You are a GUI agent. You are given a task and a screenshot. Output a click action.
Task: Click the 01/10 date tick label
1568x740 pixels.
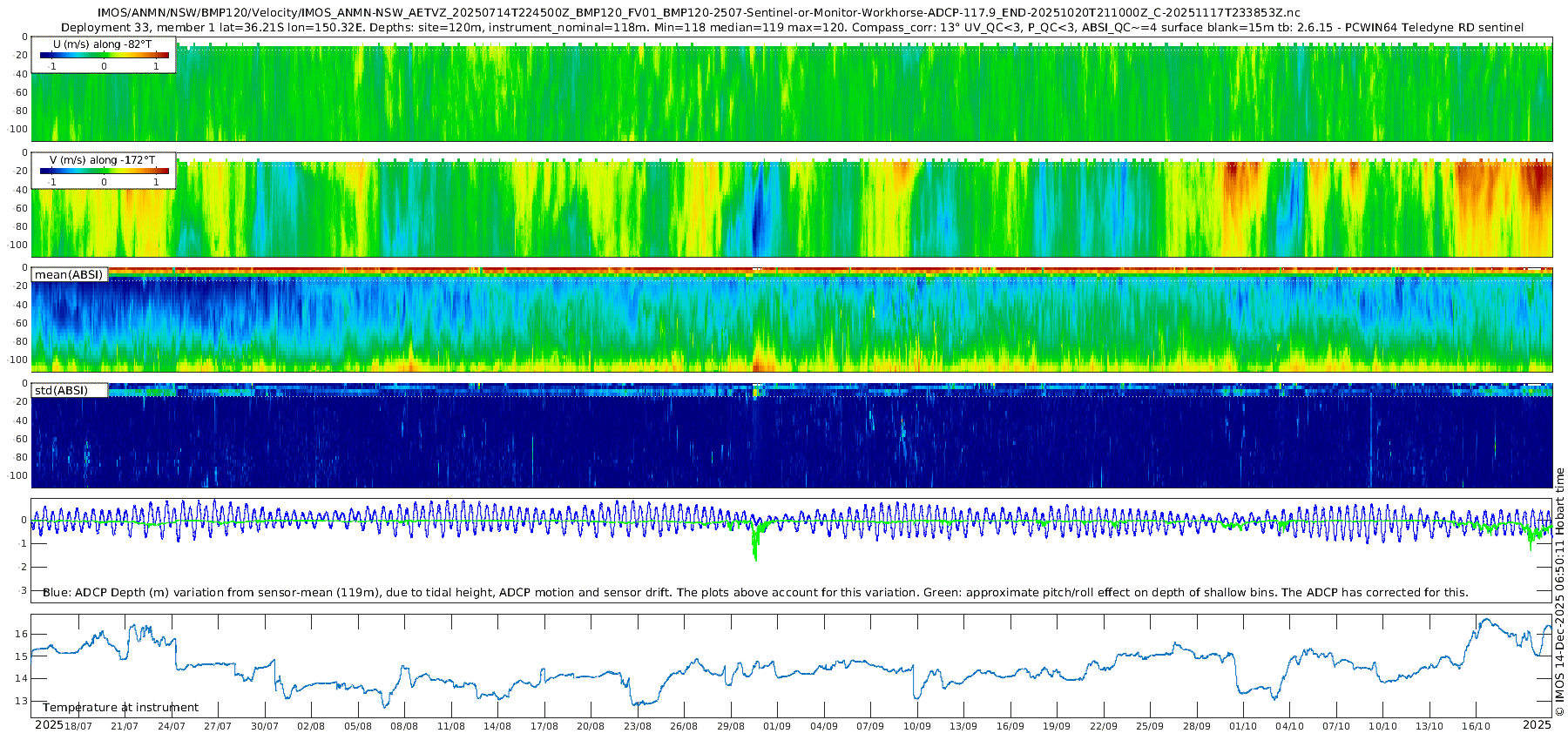tap(1243, 726)
